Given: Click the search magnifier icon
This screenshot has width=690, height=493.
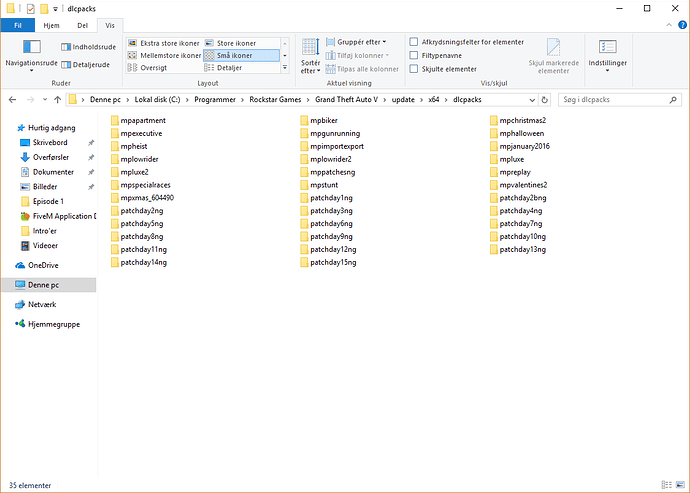Looking at the screenshot, I should pos(673,99).
